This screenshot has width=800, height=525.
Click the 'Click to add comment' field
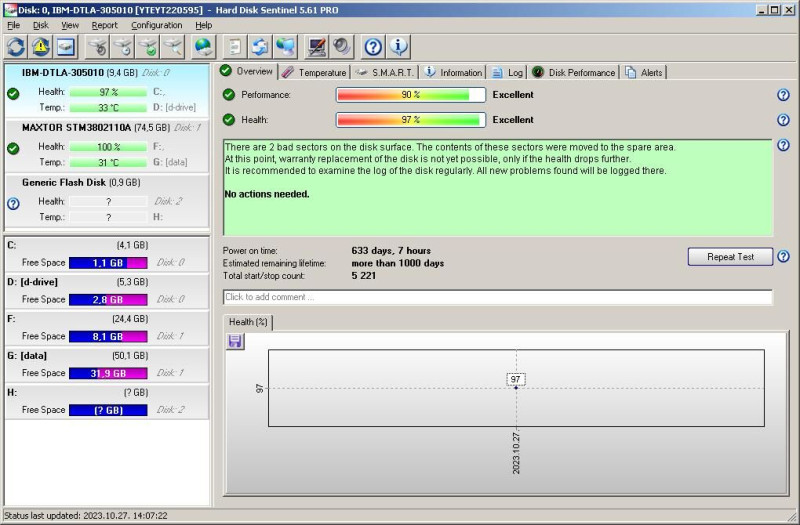(x=497, y=297)
